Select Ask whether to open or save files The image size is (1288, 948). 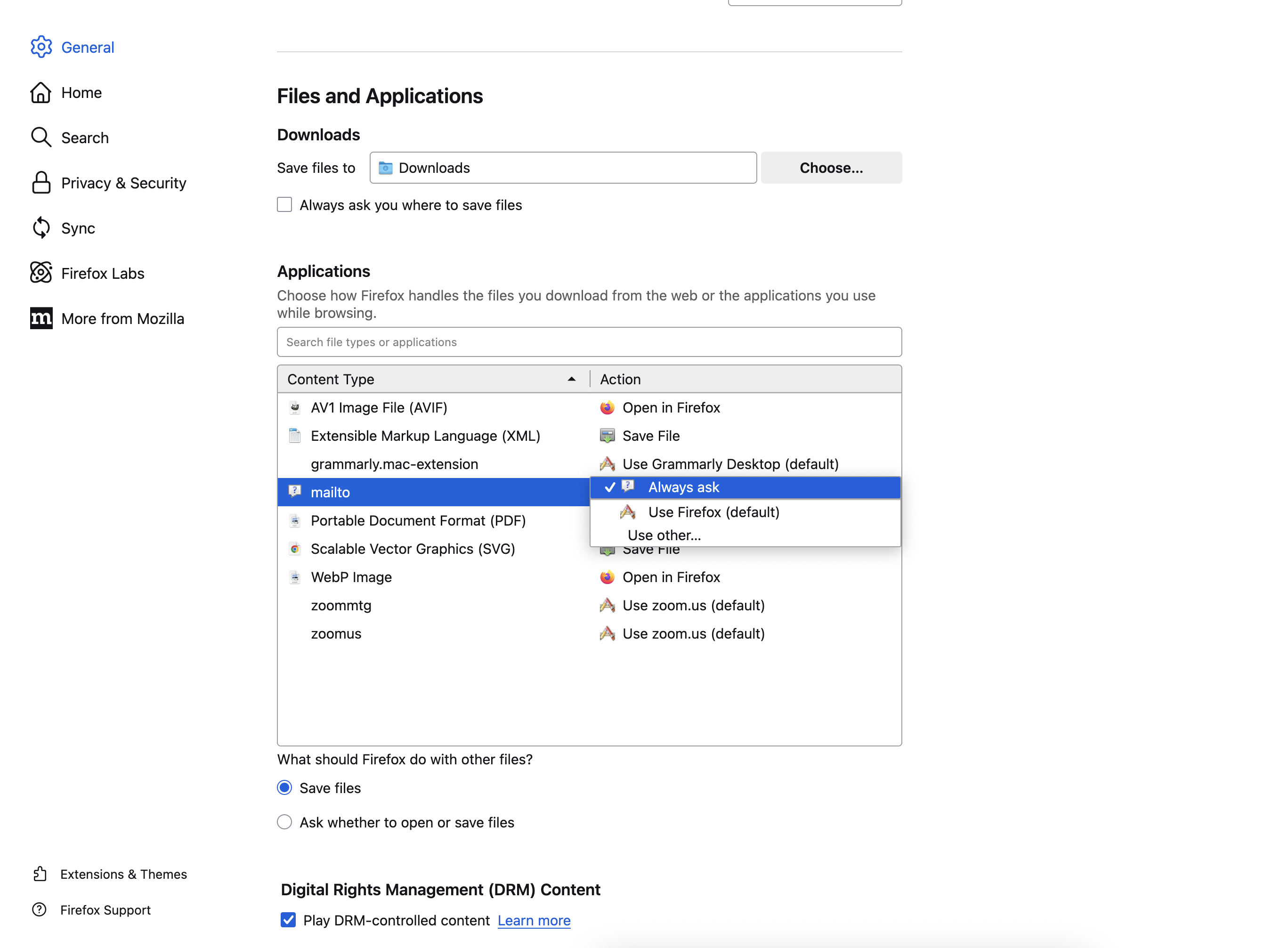[284, 822]
